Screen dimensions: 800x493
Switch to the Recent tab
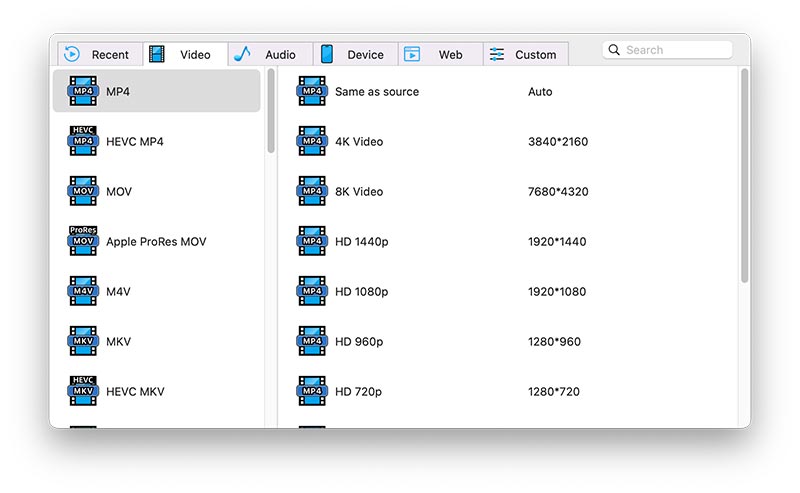[100, 54]
